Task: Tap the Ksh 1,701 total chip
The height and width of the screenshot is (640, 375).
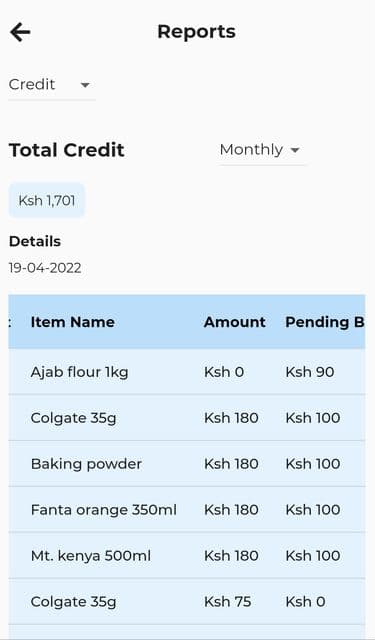Action: click(x=47, y=200)
